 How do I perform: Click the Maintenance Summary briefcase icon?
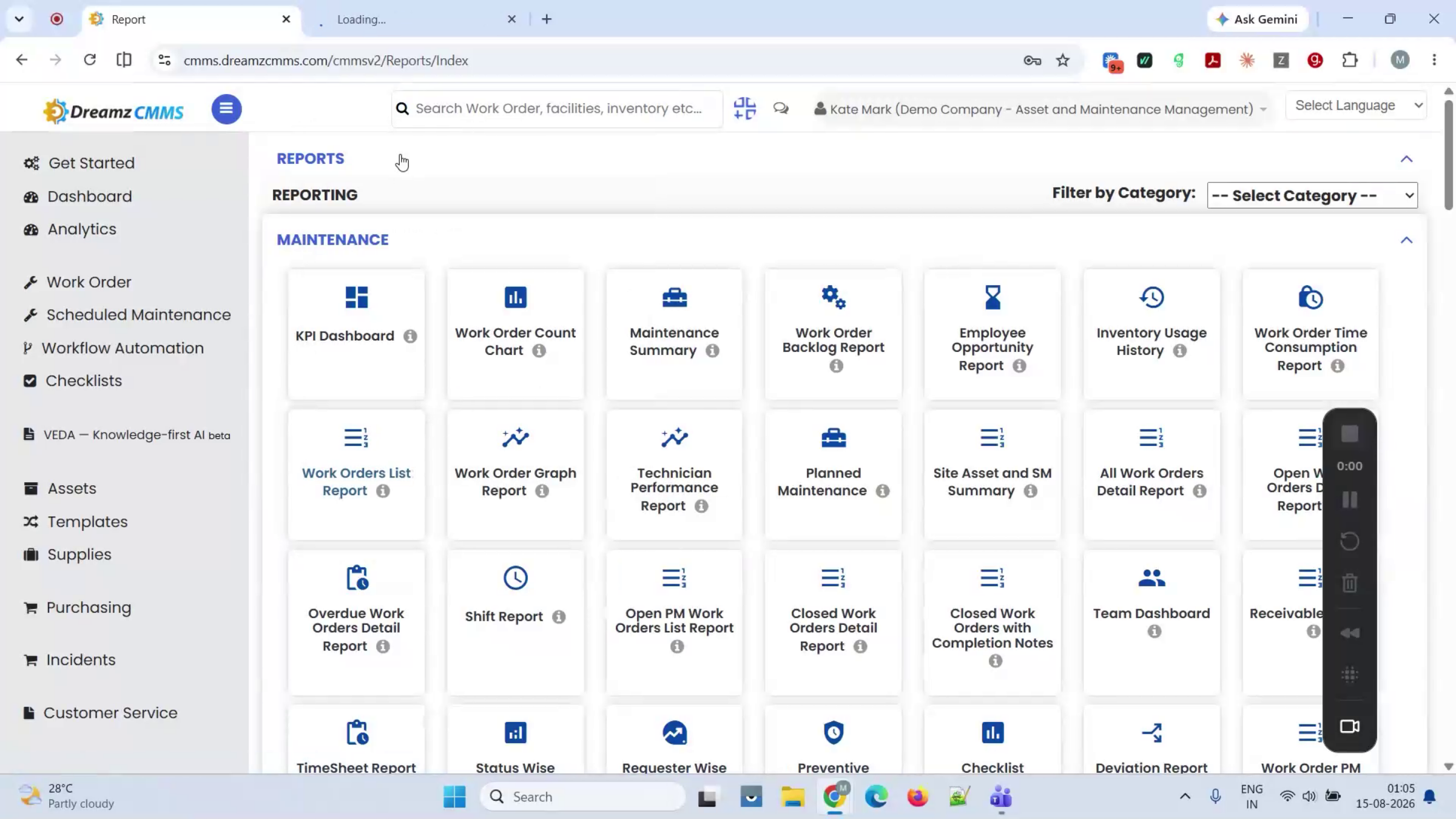675,297
